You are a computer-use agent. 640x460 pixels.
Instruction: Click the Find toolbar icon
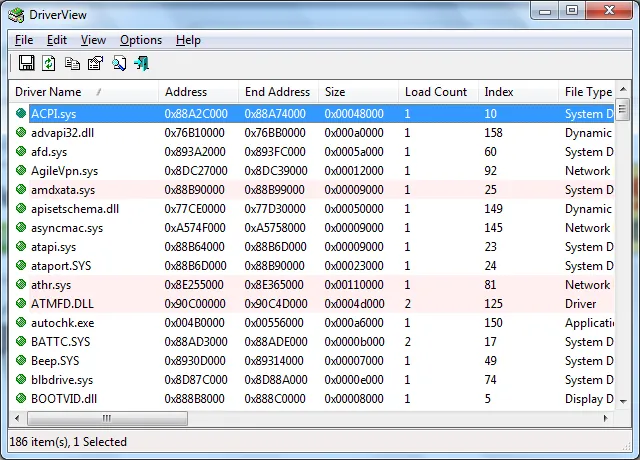click(x=119, y=63)
